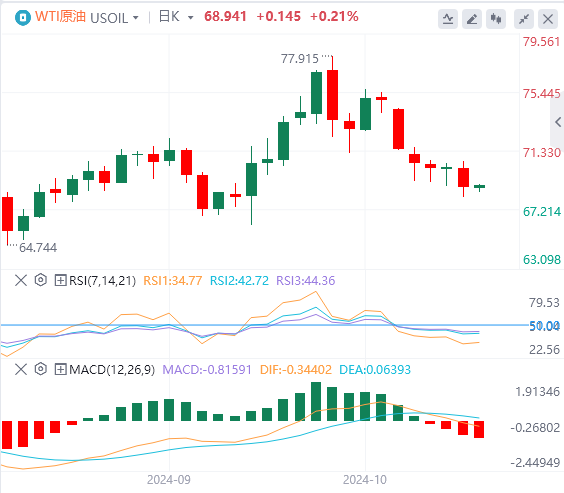Screen dimensions: 564x493
Task: Click the WTI crude oil symbol logo icon
Action: click(23, 18)
